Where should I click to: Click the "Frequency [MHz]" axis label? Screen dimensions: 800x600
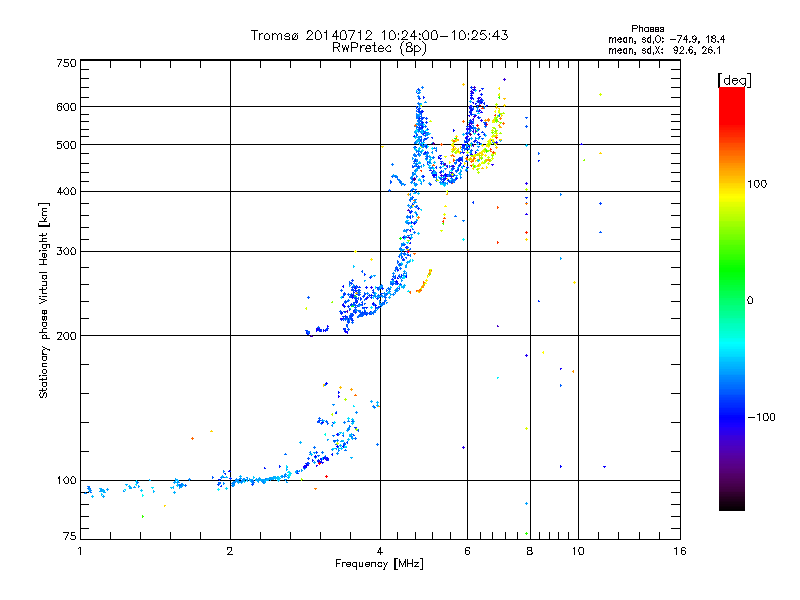pos(379,564)
